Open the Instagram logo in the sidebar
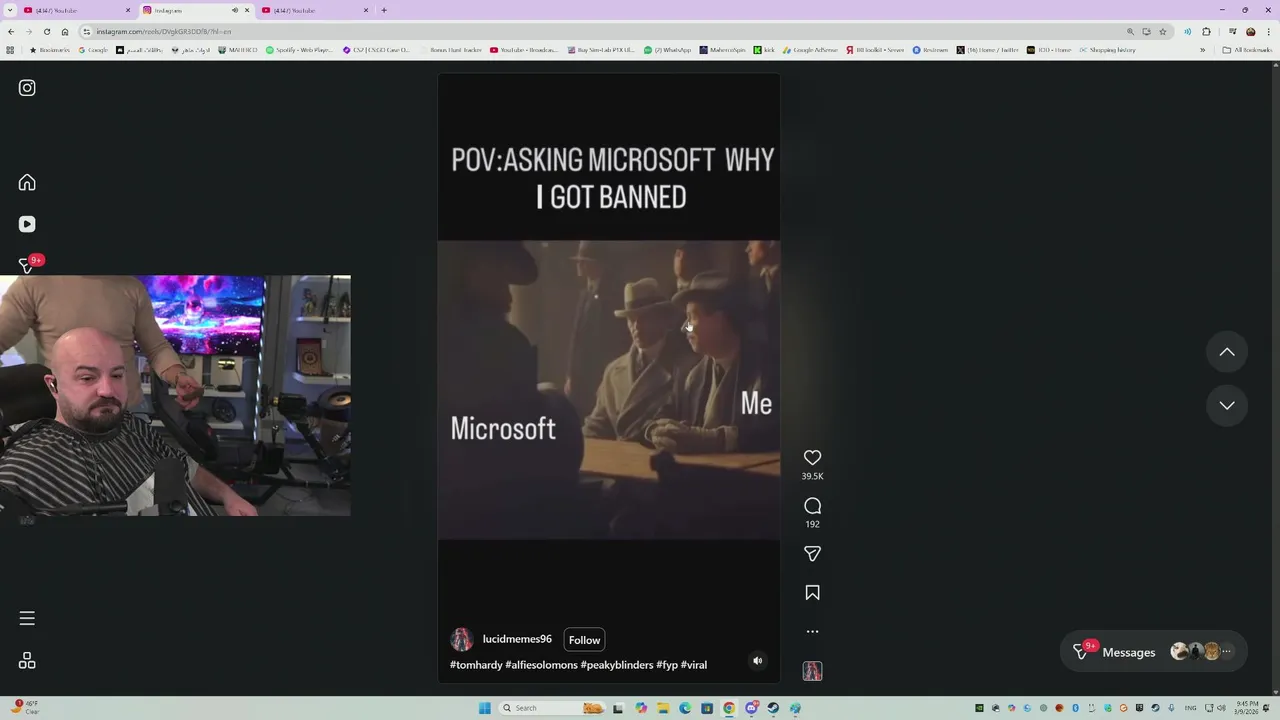Image resolution: width=1280 pixels, height=720 pixels. point(27,88)
